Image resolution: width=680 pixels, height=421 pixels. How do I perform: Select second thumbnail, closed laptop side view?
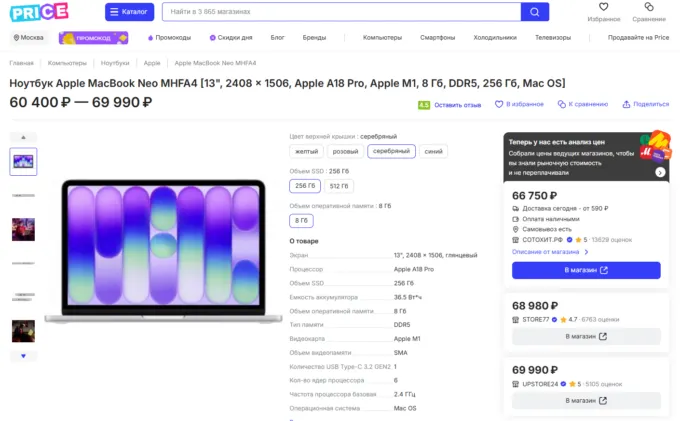[x=23, y=196]
